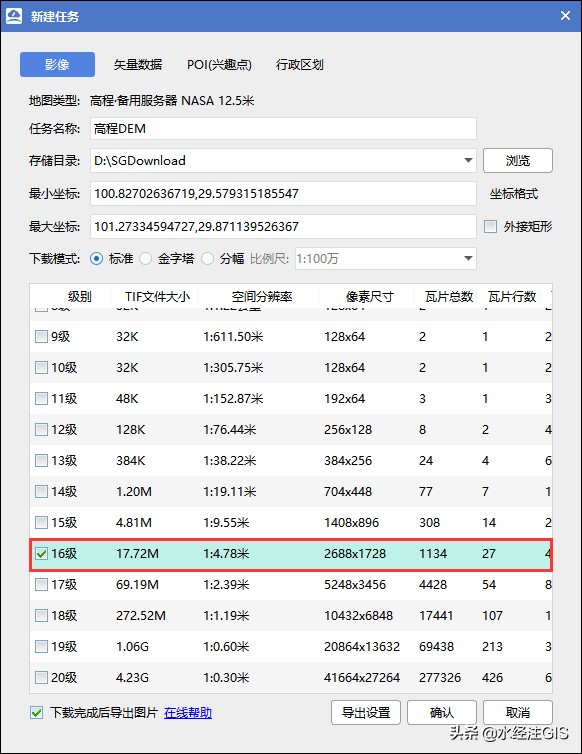The image size is (582, 754).
Task: Switch to the 矢量数据 tab
Action: (138, 64)
